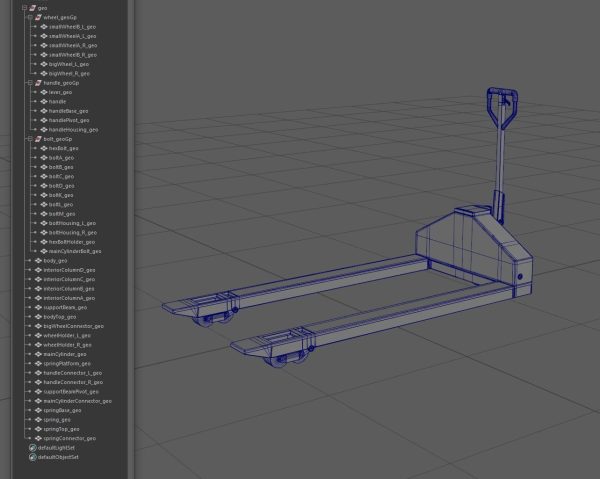Viewport: 600px width, 479px height.
Task: Click the mesh icon of bigWheel_L_geo
Action: (x=44, y=64)
